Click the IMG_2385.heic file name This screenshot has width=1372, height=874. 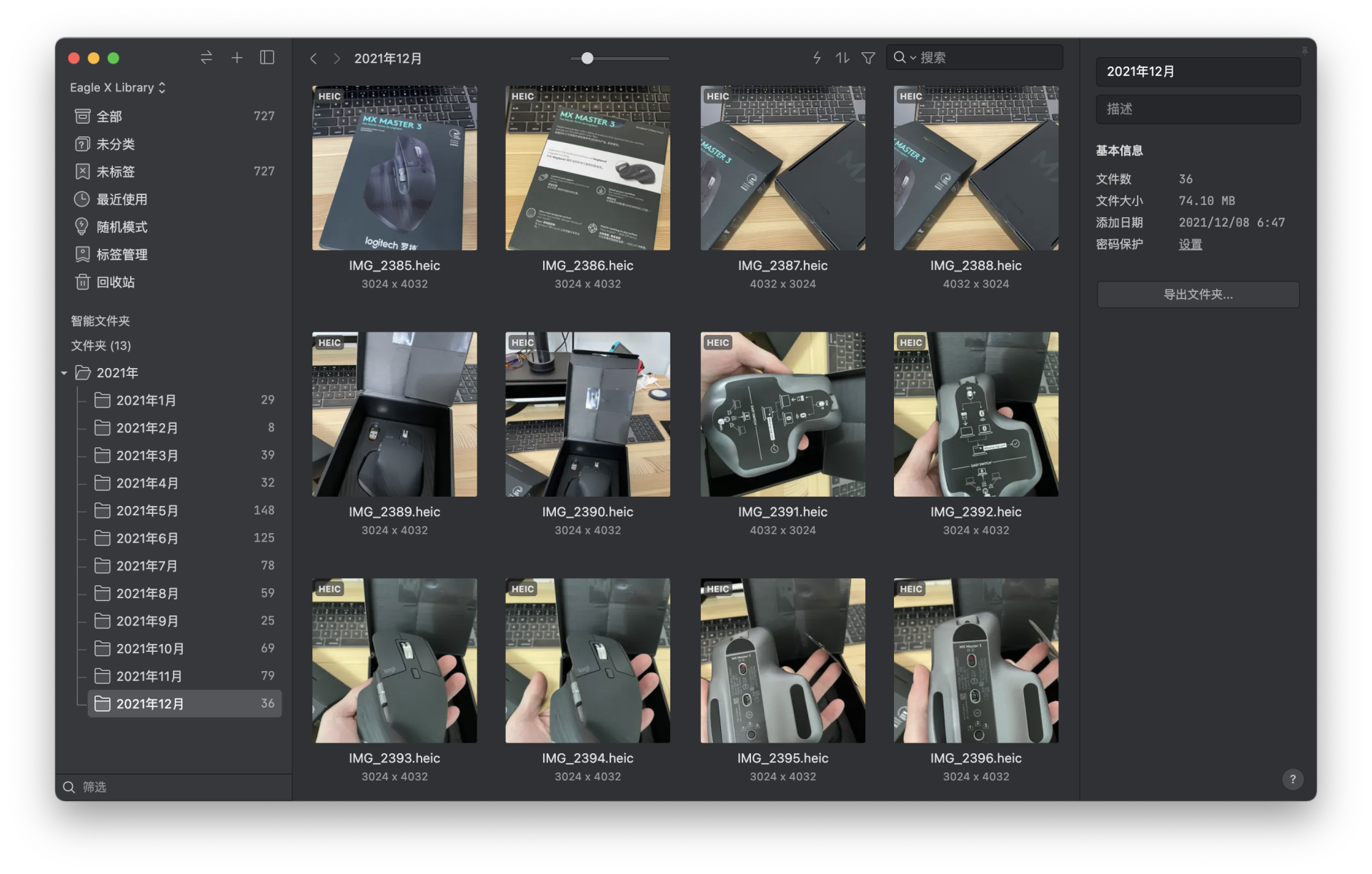394,266
